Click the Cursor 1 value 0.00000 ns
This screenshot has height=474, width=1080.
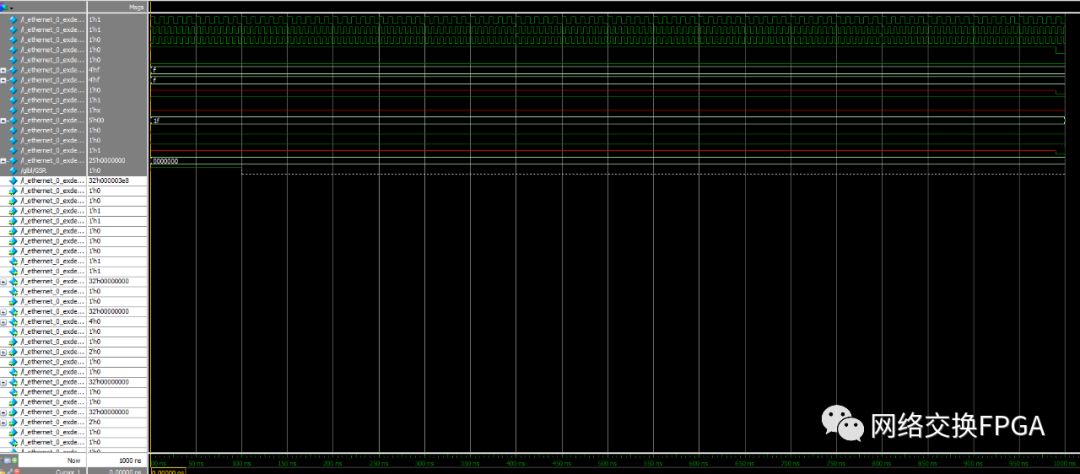[125, 471]
